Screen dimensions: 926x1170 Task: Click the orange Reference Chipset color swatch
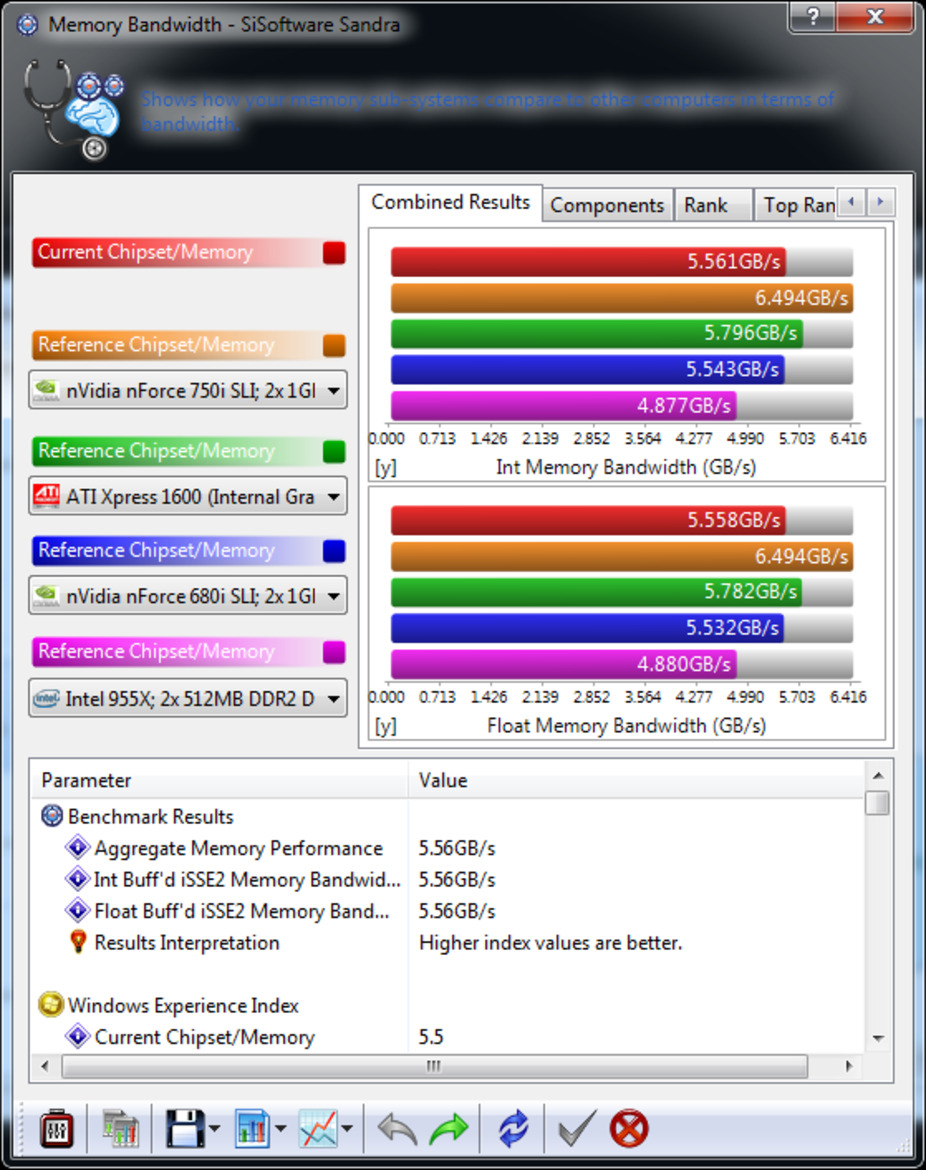pos(334,345)
